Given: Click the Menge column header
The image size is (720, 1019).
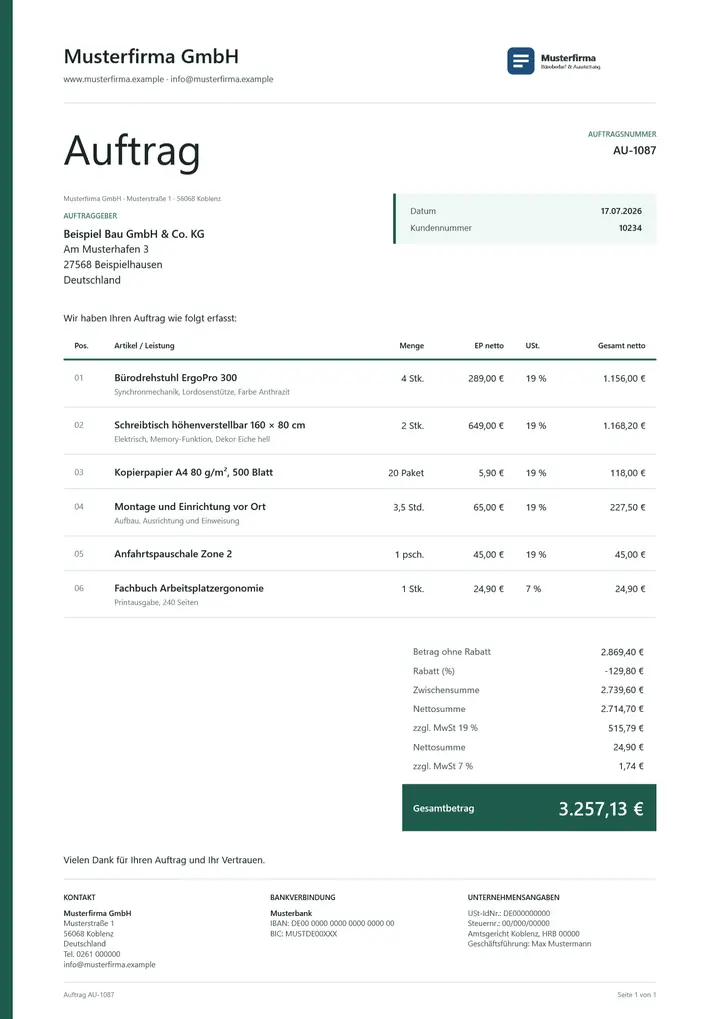Looking at the screenshot, I should tap(411, 346).
